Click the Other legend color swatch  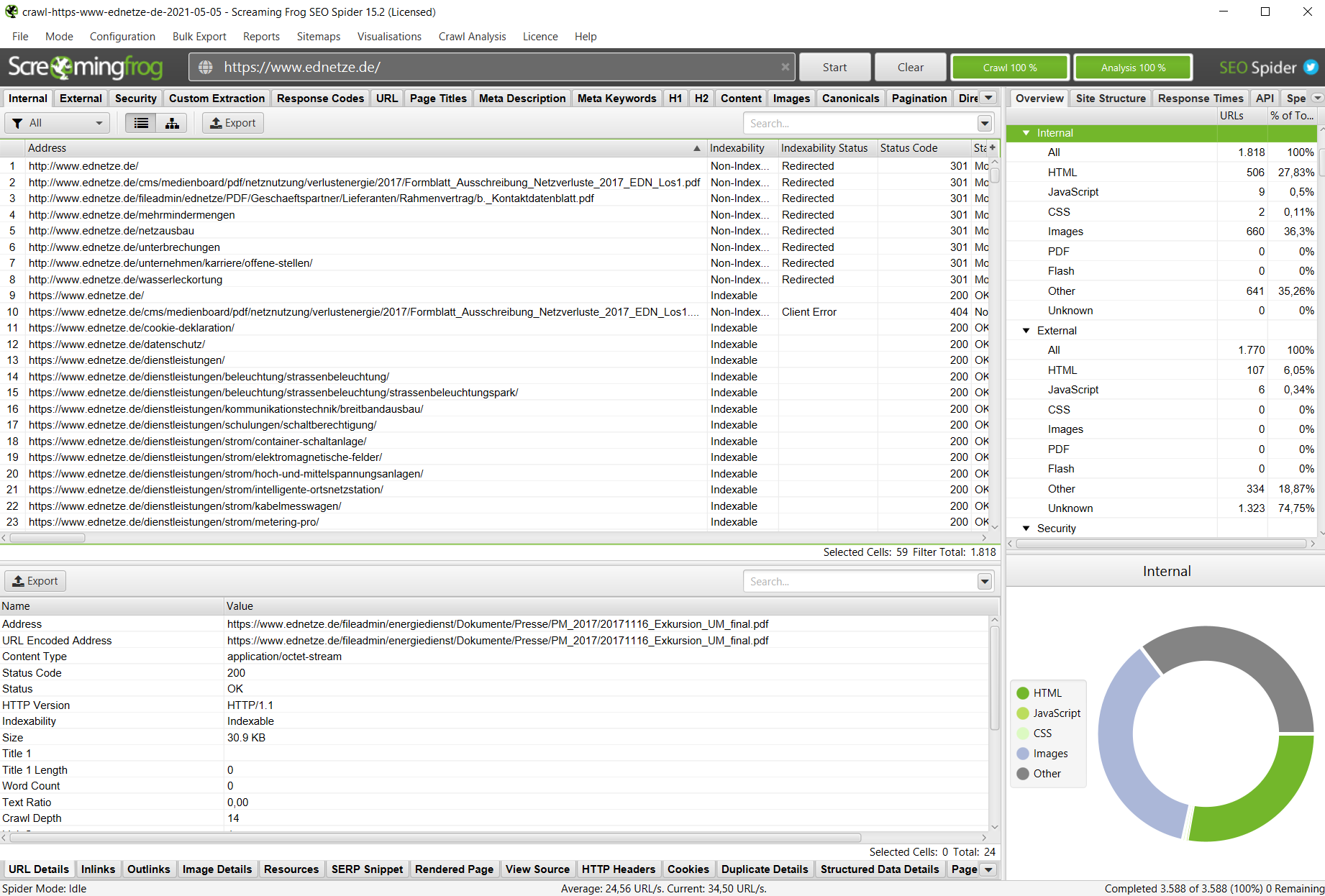[x=1023, y=774]
